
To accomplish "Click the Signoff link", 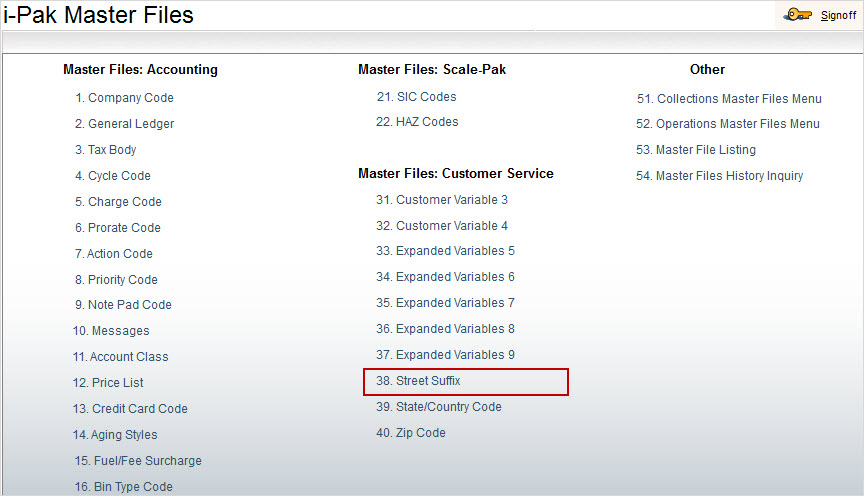I will (x=838, y=15).
